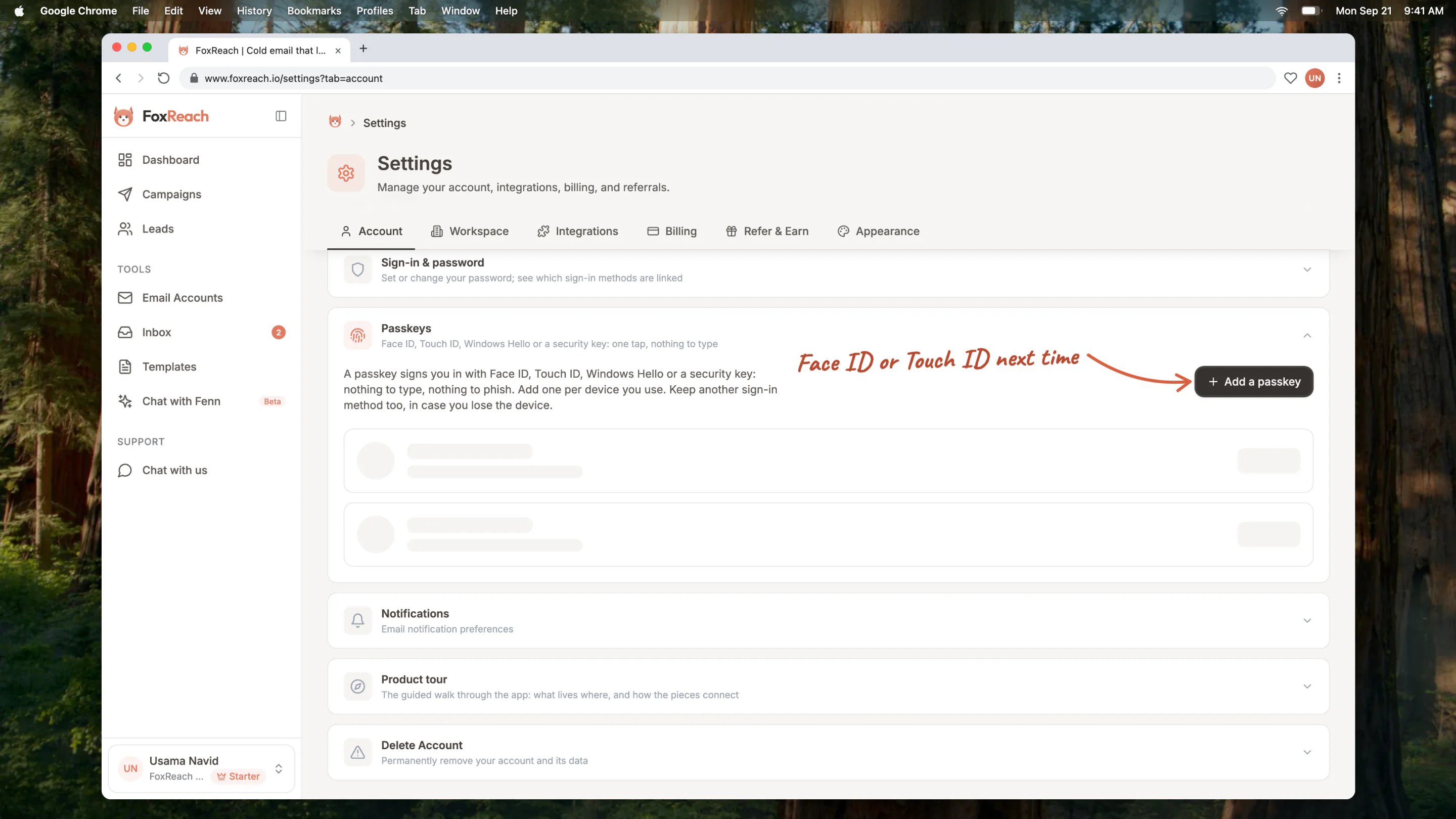Image resolution: width=1456 pixels, height=819 pixels.
Task: Open the Usama Navid workspace switcher arrows
Action: pyautogui.click(x=279, y=768)
